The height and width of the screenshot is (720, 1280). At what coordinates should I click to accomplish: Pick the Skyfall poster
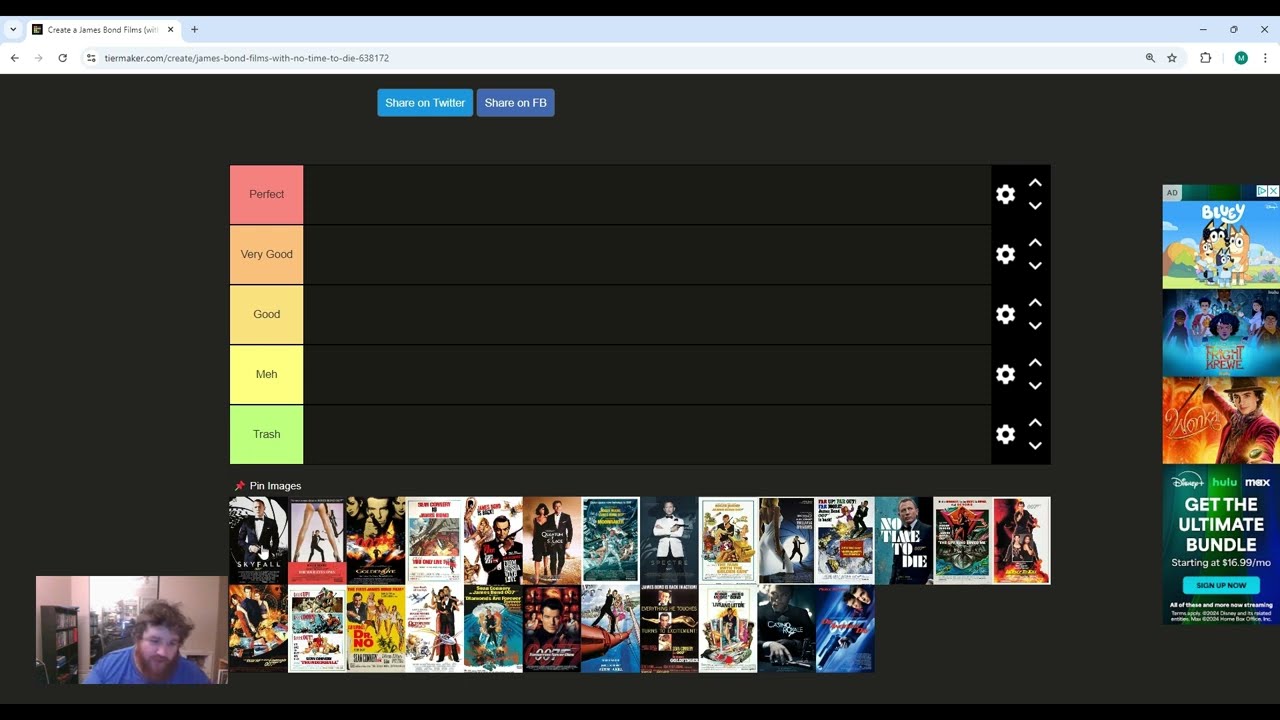[259, 540]
